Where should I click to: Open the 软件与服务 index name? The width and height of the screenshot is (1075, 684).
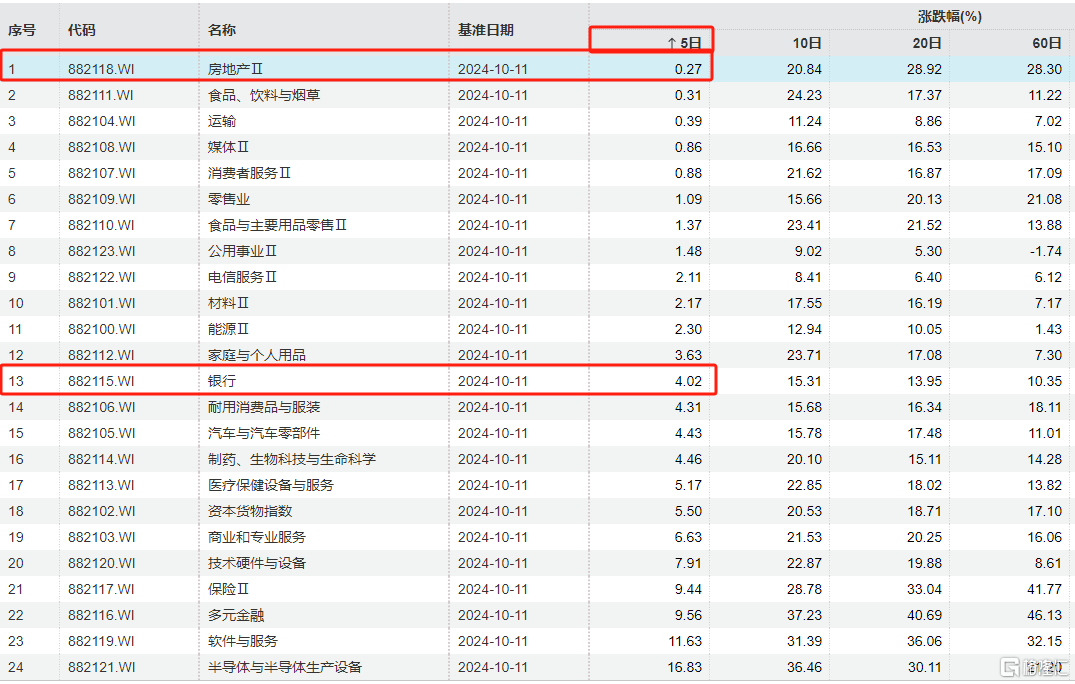(243, 641)
